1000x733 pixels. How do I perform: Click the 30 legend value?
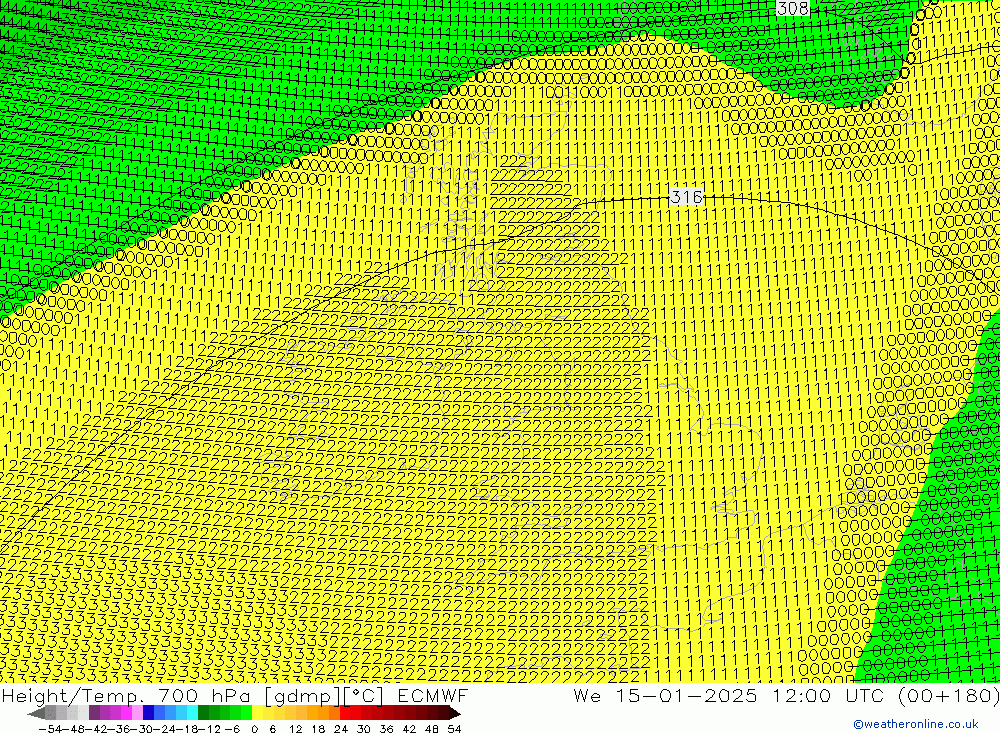tap(364, 729)
